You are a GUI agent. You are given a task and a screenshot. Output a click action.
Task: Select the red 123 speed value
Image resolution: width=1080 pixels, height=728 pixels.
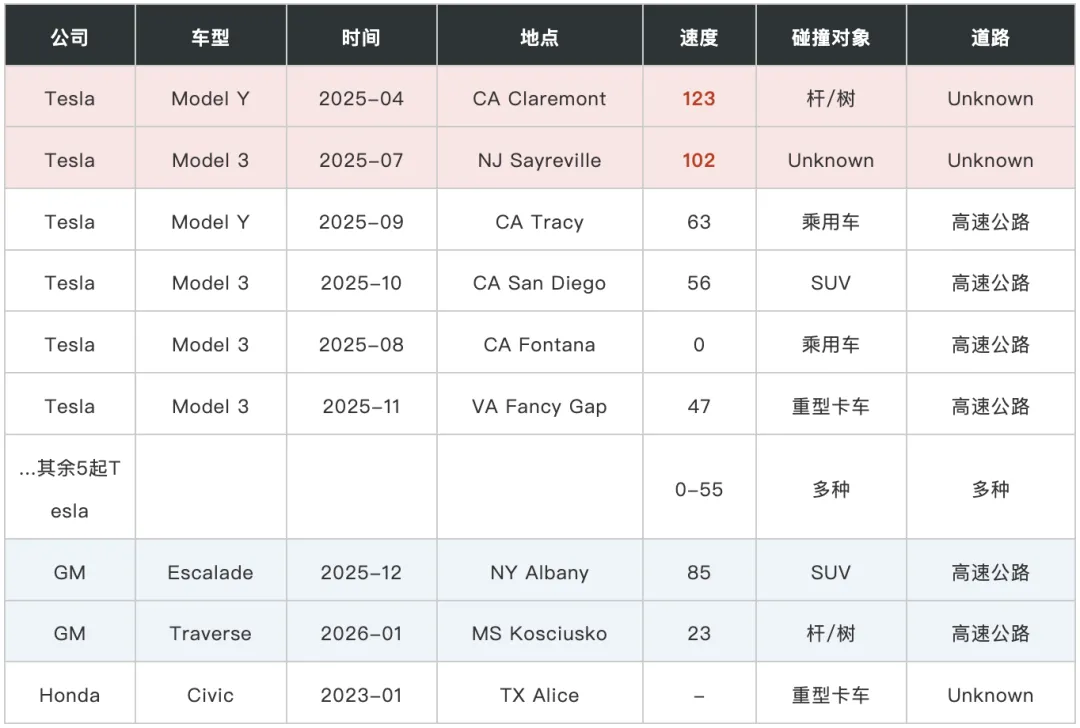699,98
